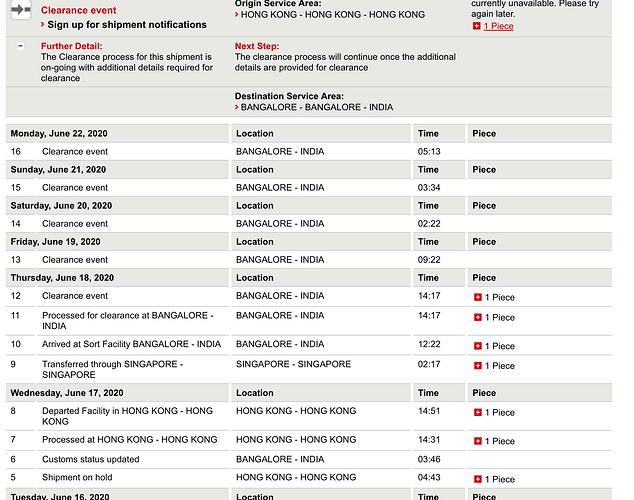Click 1 Piece text in checkpoint 9 row
This screenshot has height=500, width=634.
tap(500, 366)
